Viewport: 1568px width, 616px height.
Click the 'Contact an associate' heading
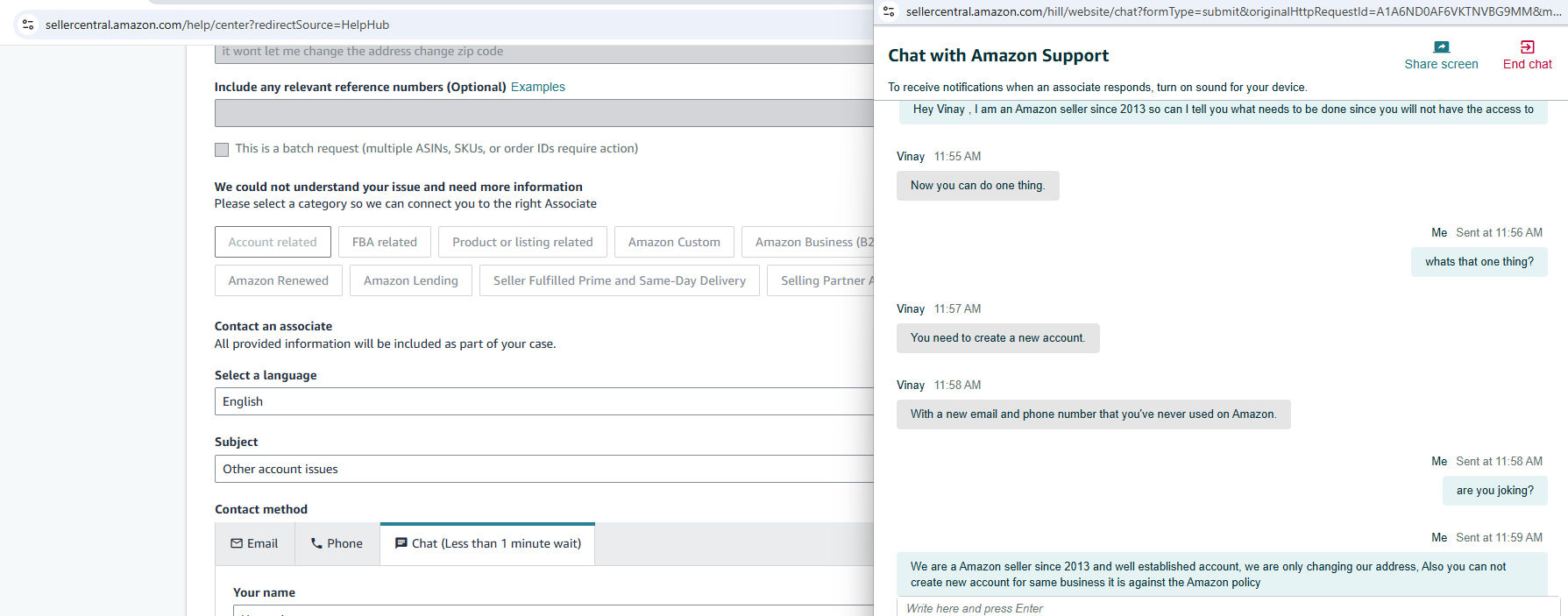273,326
